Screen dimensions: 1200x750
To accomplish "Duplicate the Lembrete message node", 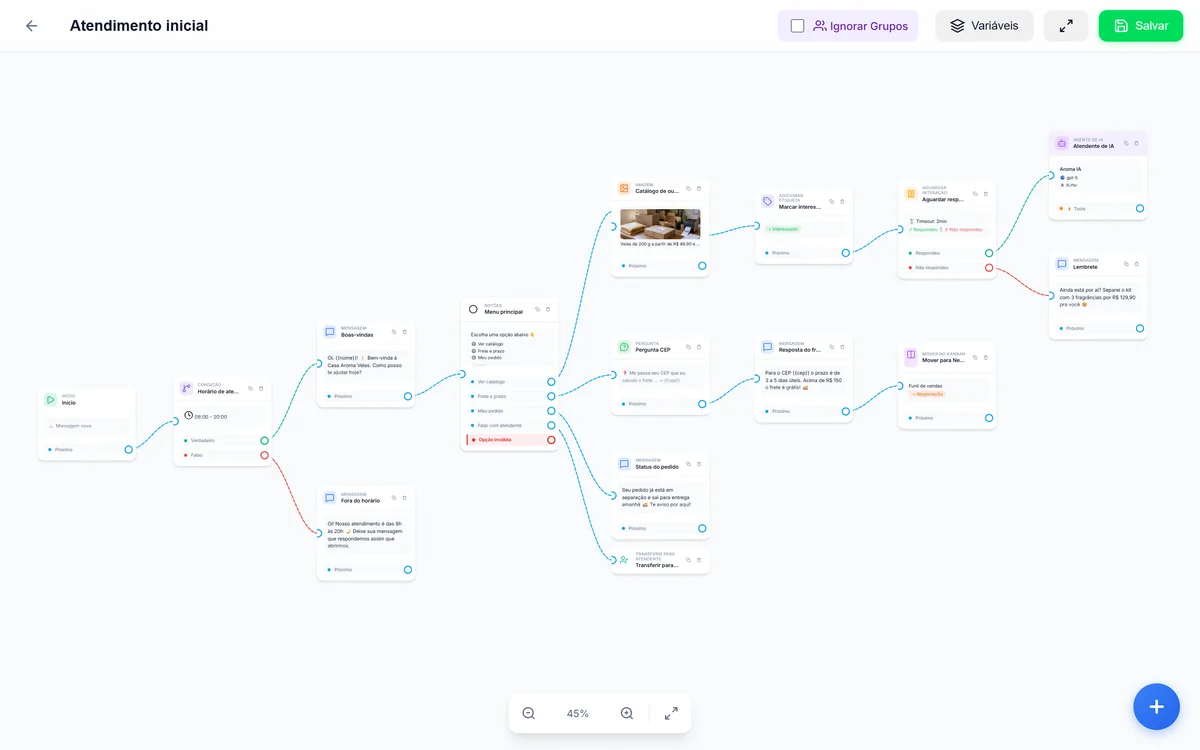I will pyautogui.click(x=1126, y=264).
